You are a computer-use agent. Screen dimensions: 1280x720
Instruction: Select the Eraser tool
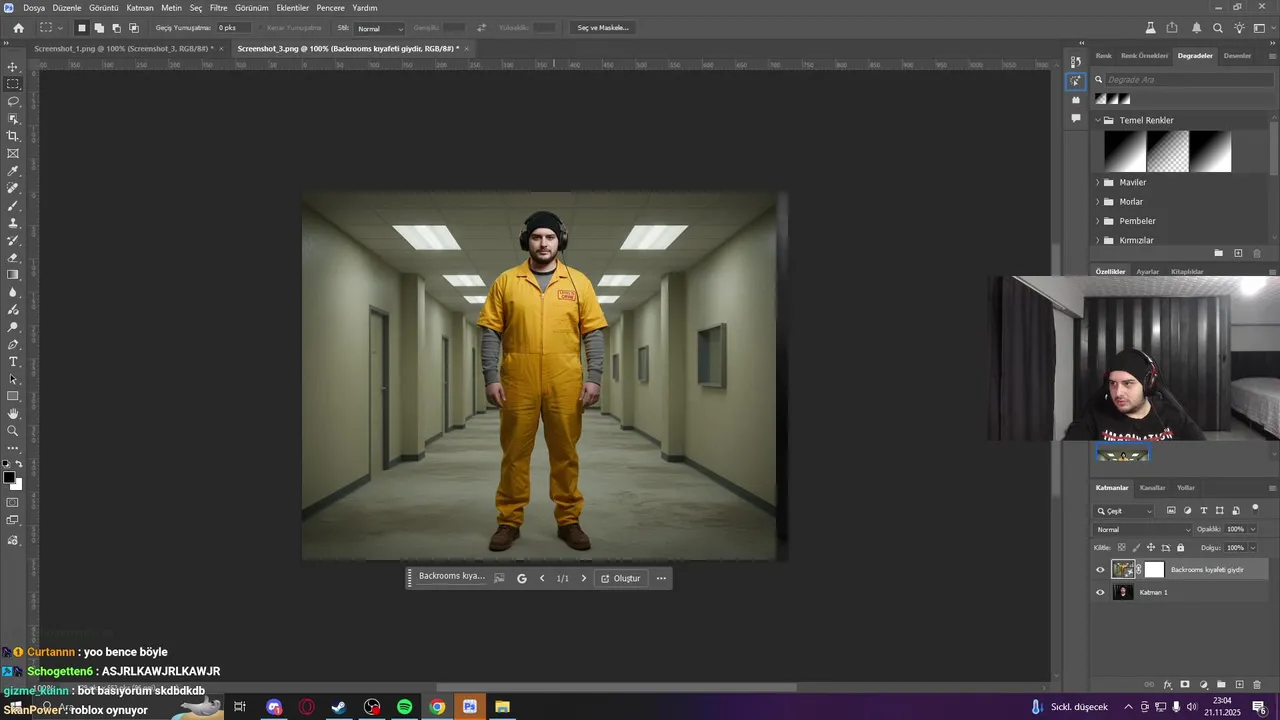(x=13, y=257)
